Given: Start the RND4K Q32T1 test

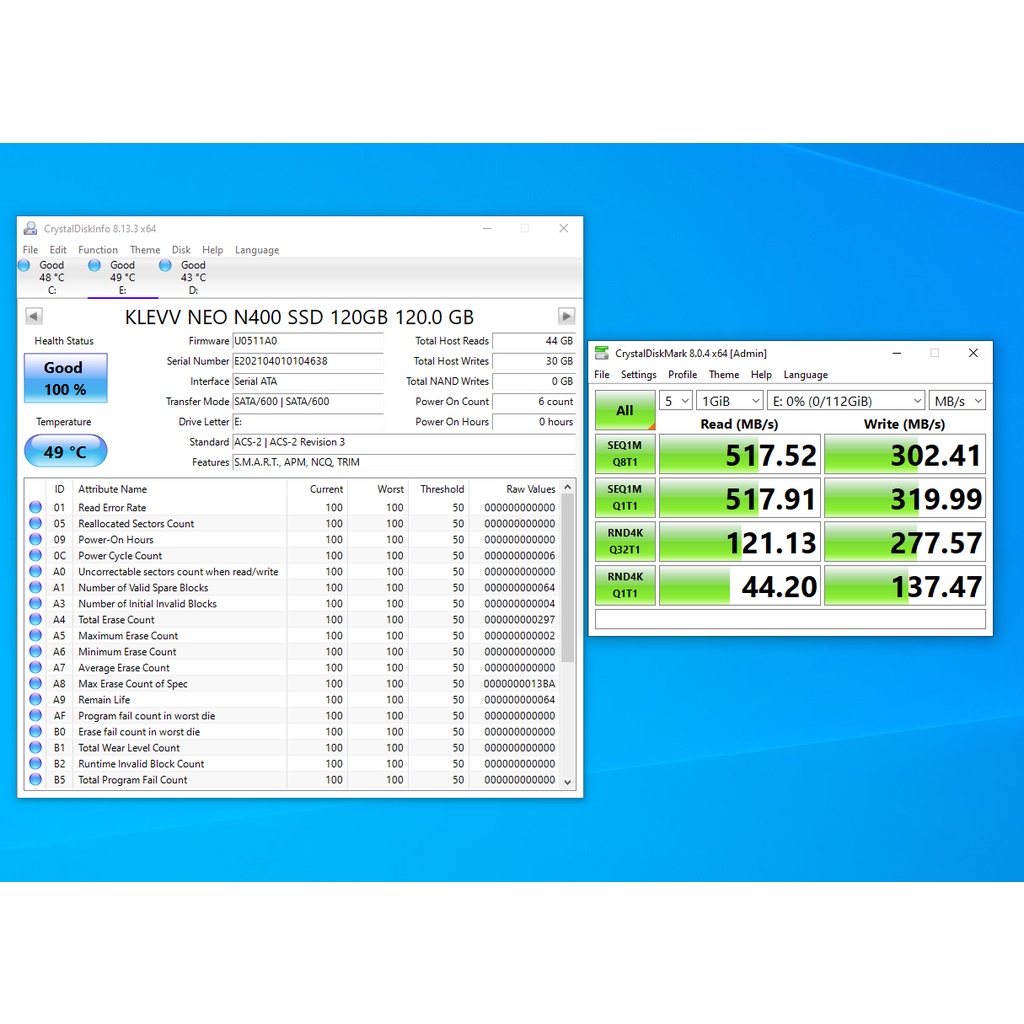Looking at the screenshot, I should pos(625,541).
